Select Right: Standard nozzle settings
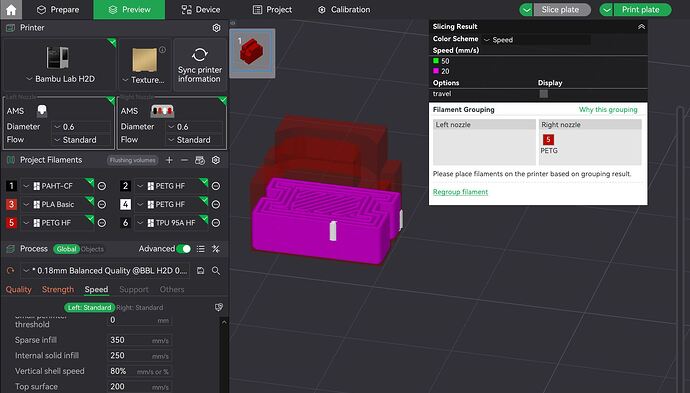 pyautogui.click(x=140, y=308)
